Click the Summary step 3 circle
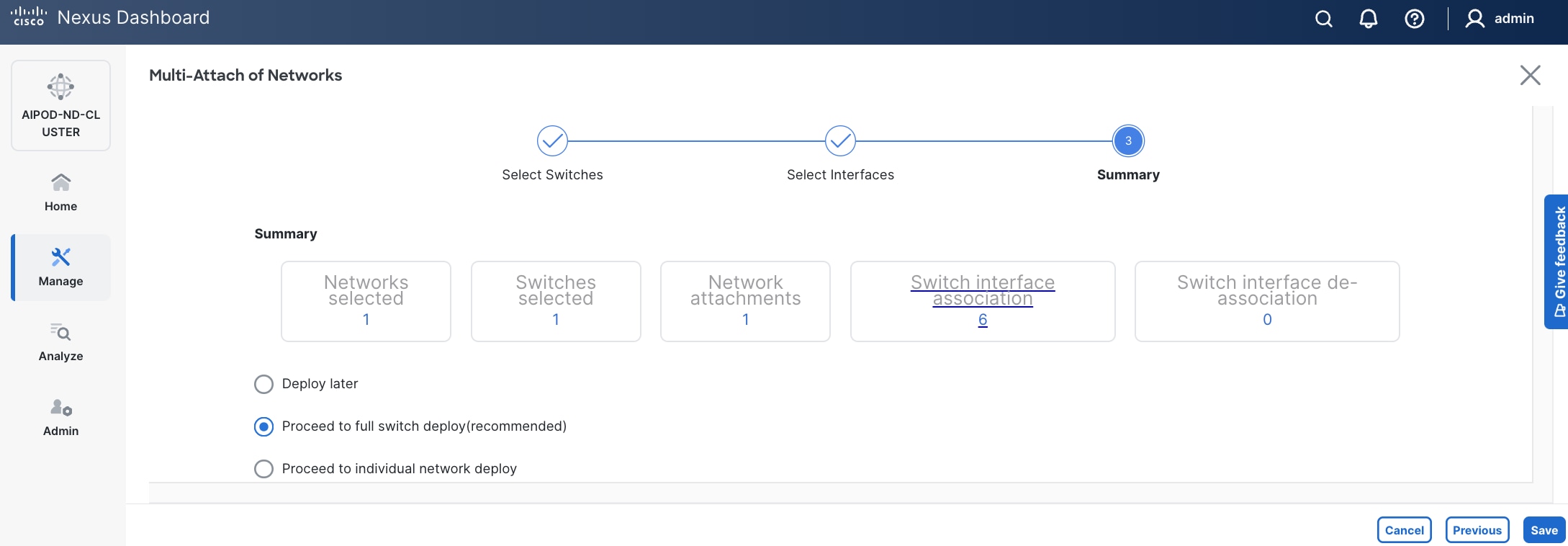 point(1128,141)
